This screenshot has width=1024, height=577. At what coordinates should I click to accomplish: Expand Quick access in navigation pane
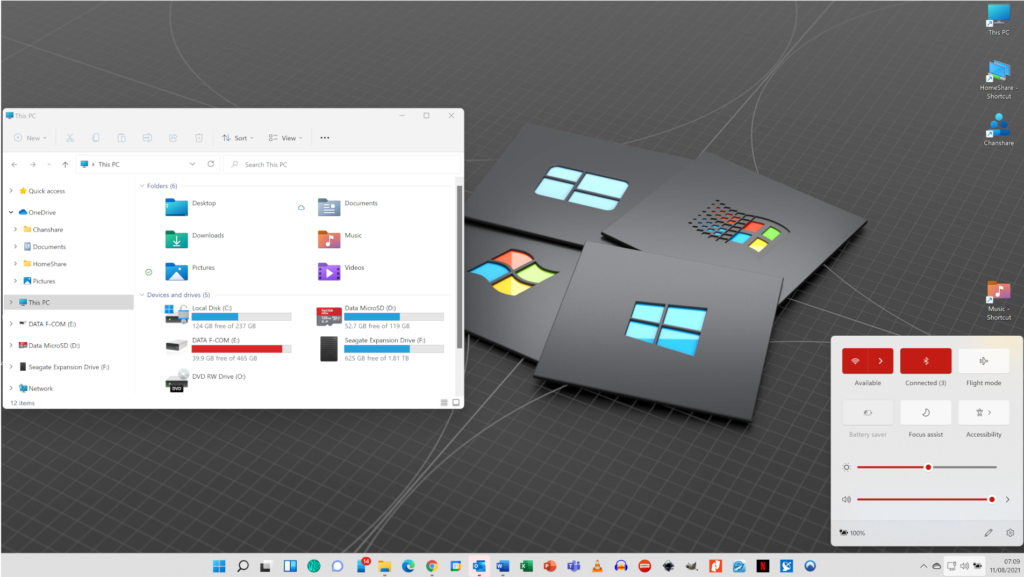pos(11,191)
